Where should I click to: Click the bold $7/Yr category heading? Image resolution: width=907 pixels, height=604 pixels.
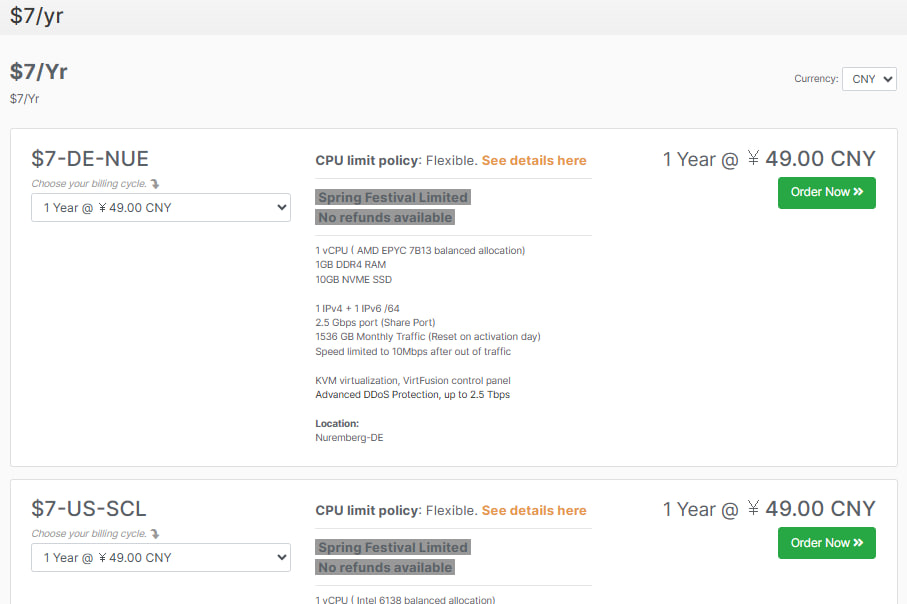pos(39,72)
